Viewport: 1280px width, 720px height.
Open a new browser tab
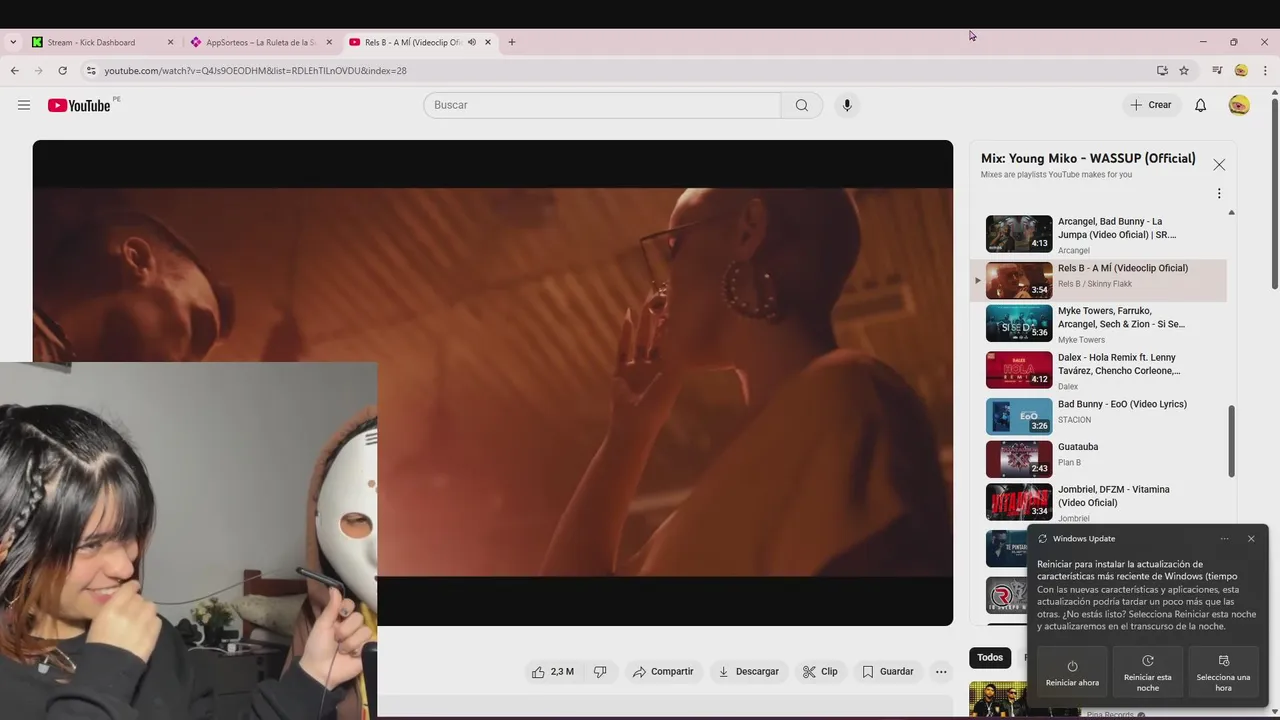pyautogui.click(x=512, y=42)
